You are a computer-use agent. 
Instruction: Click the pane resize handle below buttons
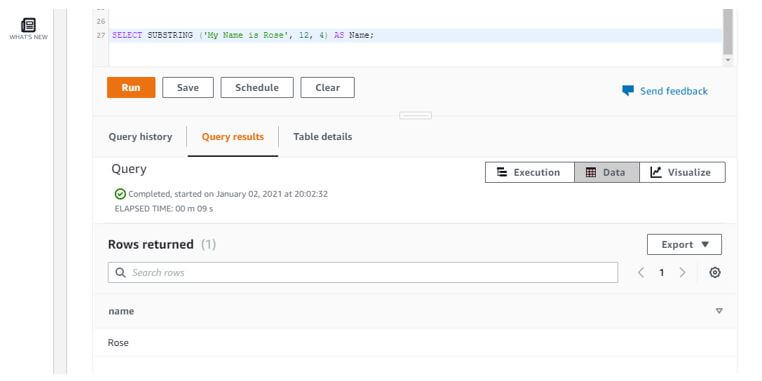click(416, 115)
